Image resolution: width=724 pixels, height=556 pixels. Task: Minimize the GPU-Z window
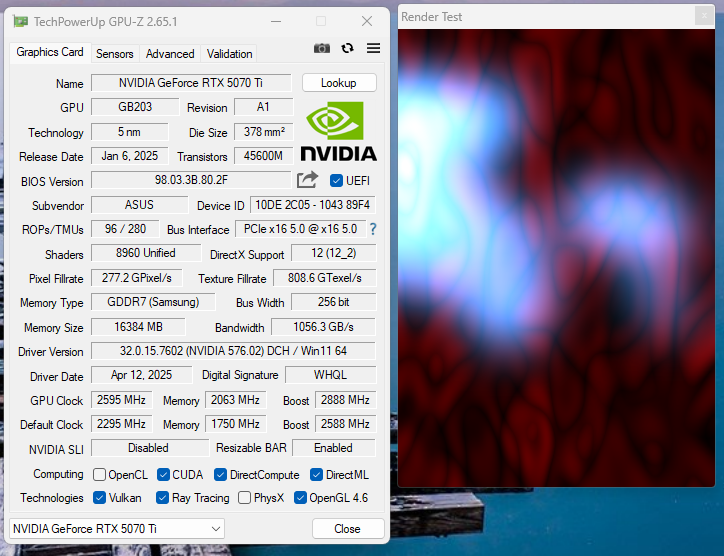click(276, 21)
